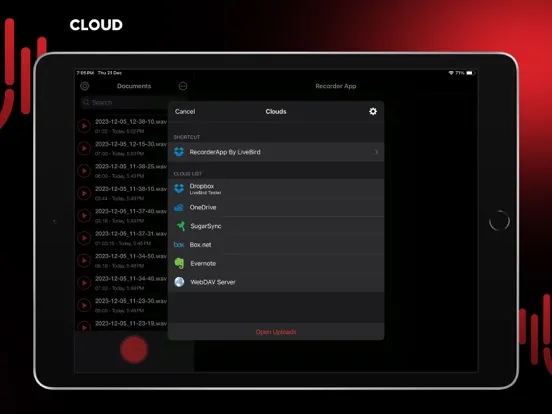552x414 pixels.
Task: Select file name 2023-12-05_12-15-30.wav
Action: 131,144
